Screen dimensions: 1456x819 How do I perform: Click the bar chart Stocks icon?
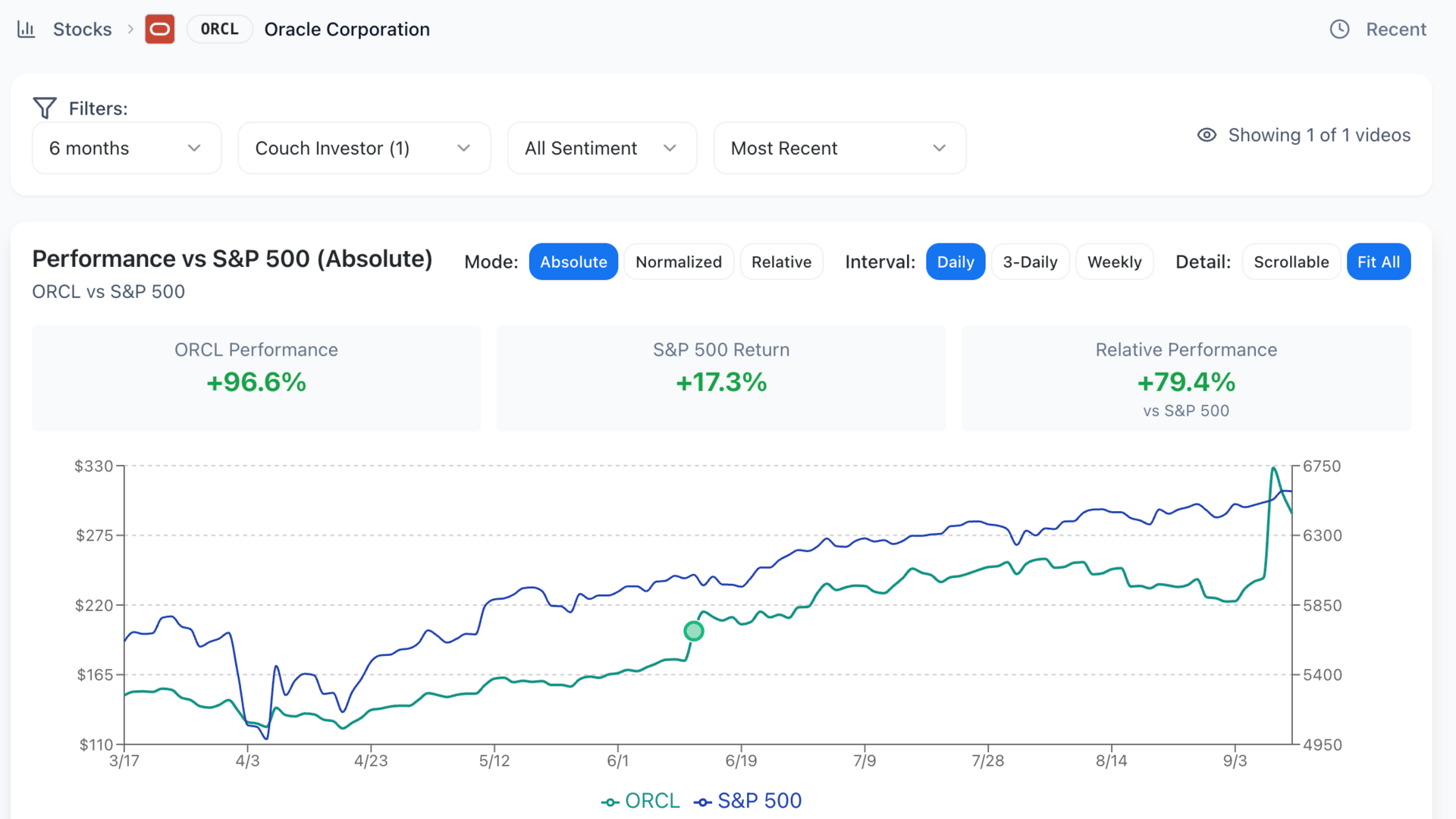[27, 30]
